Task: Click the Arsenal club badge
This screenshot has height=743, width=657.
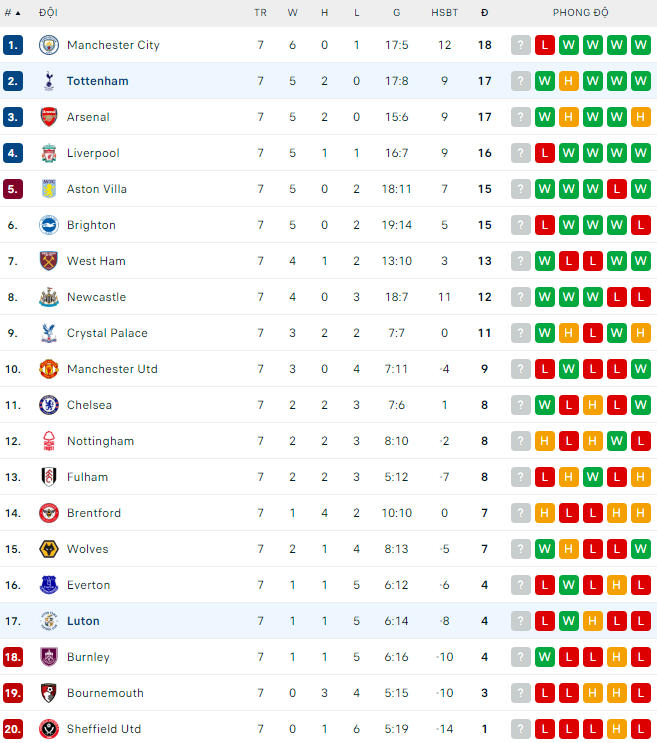Action: (x=49, y=117)
